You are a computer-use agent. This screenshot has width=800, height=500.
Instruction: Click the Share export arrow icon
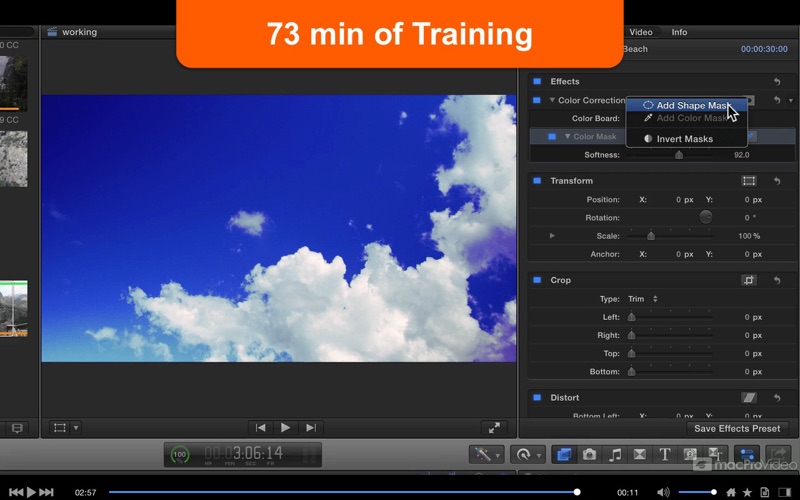coord(778,454)
